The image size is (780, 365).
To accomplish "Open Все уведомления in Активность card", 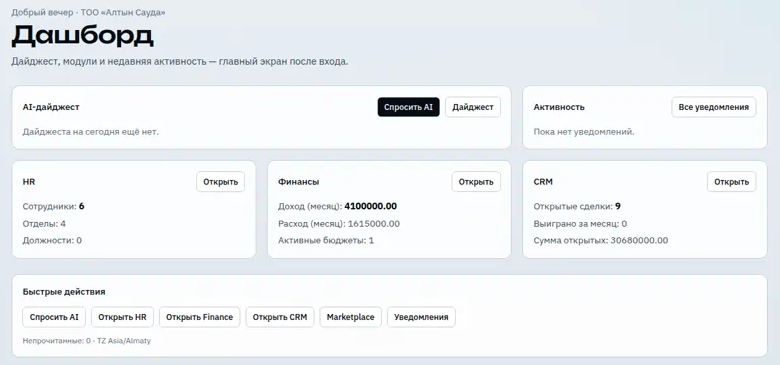I will (713, 107).
